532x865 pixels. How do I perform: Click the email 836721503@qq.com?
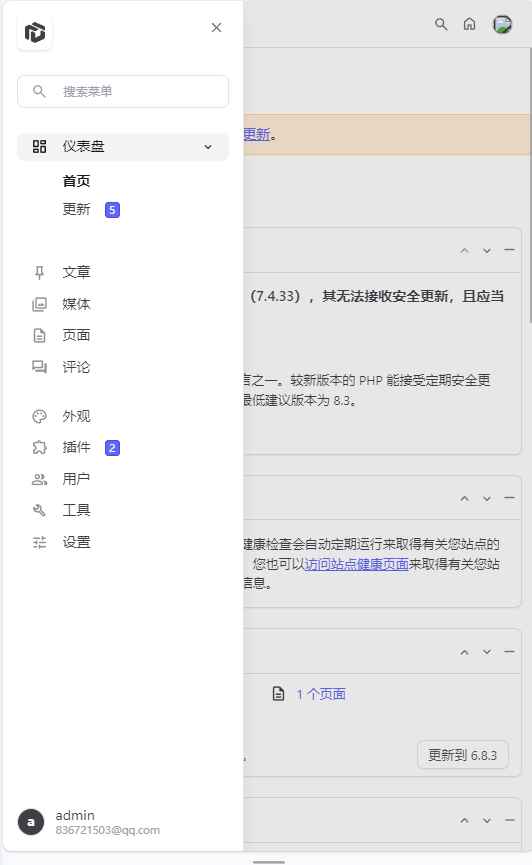tap(108, 830)
